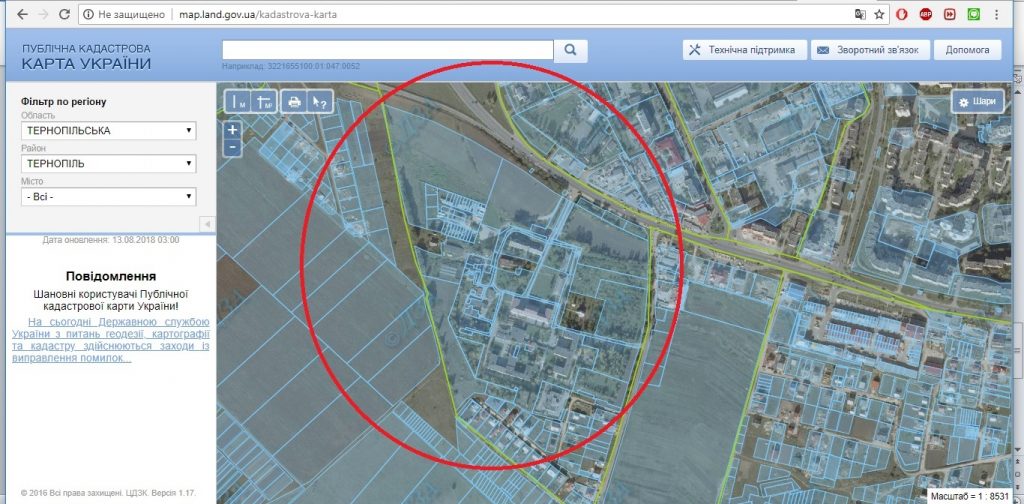Zoom out on the map
The image size is (1024, 504).
pyautogui.click(x=232, y=147)
